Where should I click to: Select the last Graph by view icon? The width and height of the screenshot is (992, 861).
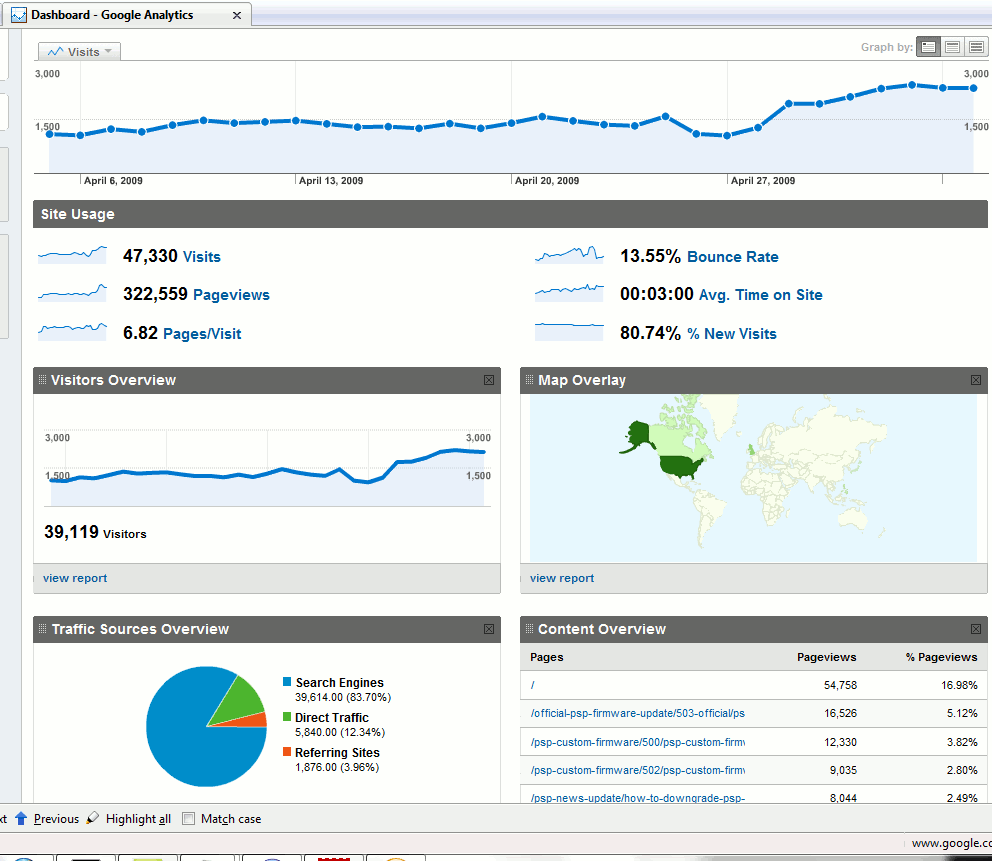976,47
